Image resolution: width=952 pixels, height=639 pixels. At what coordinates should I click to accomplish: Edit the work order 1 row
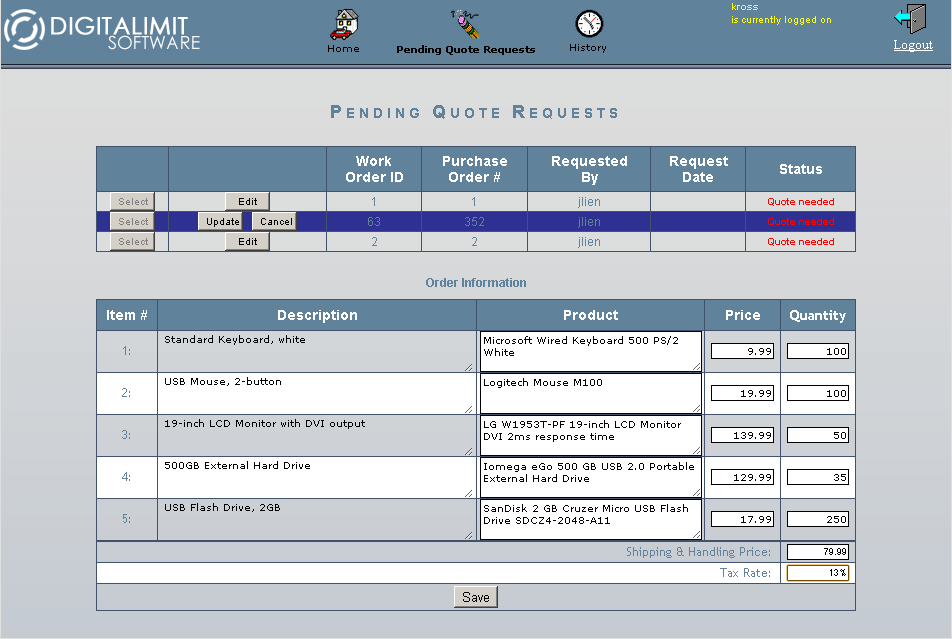pyautogui.click(x=247, y=202)
